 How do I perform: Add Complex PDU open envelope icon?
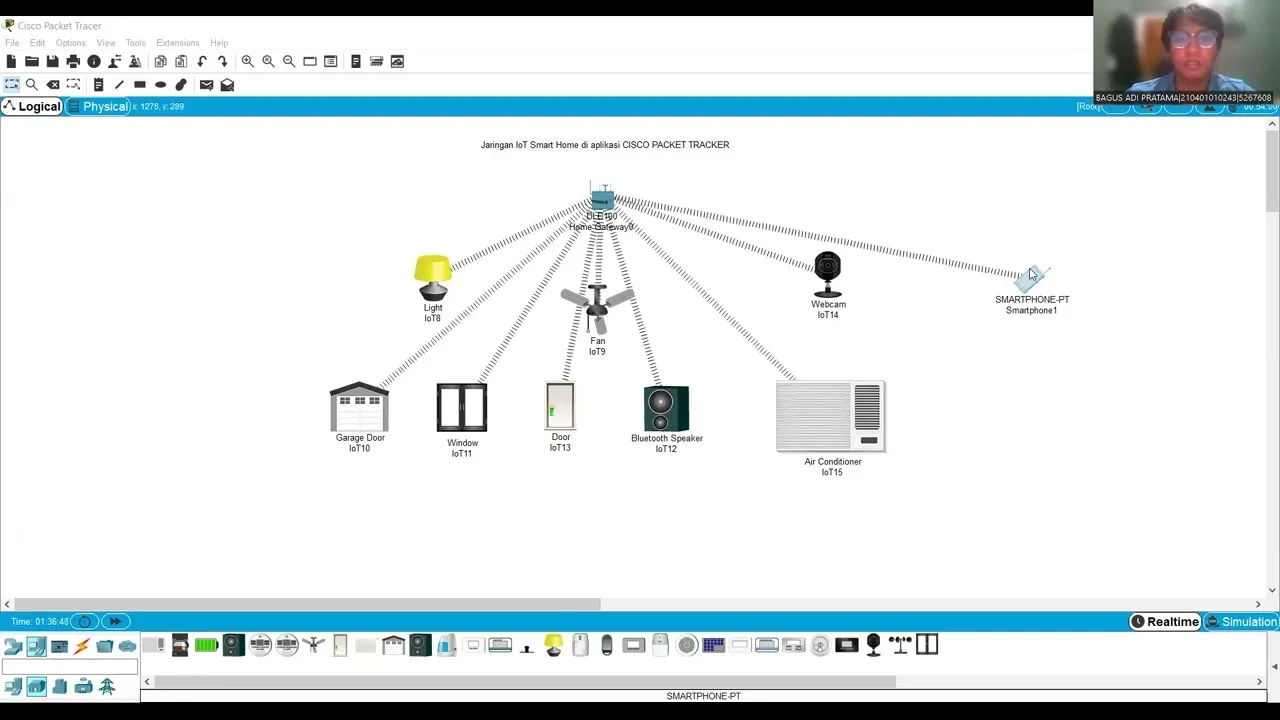(227, 85)
